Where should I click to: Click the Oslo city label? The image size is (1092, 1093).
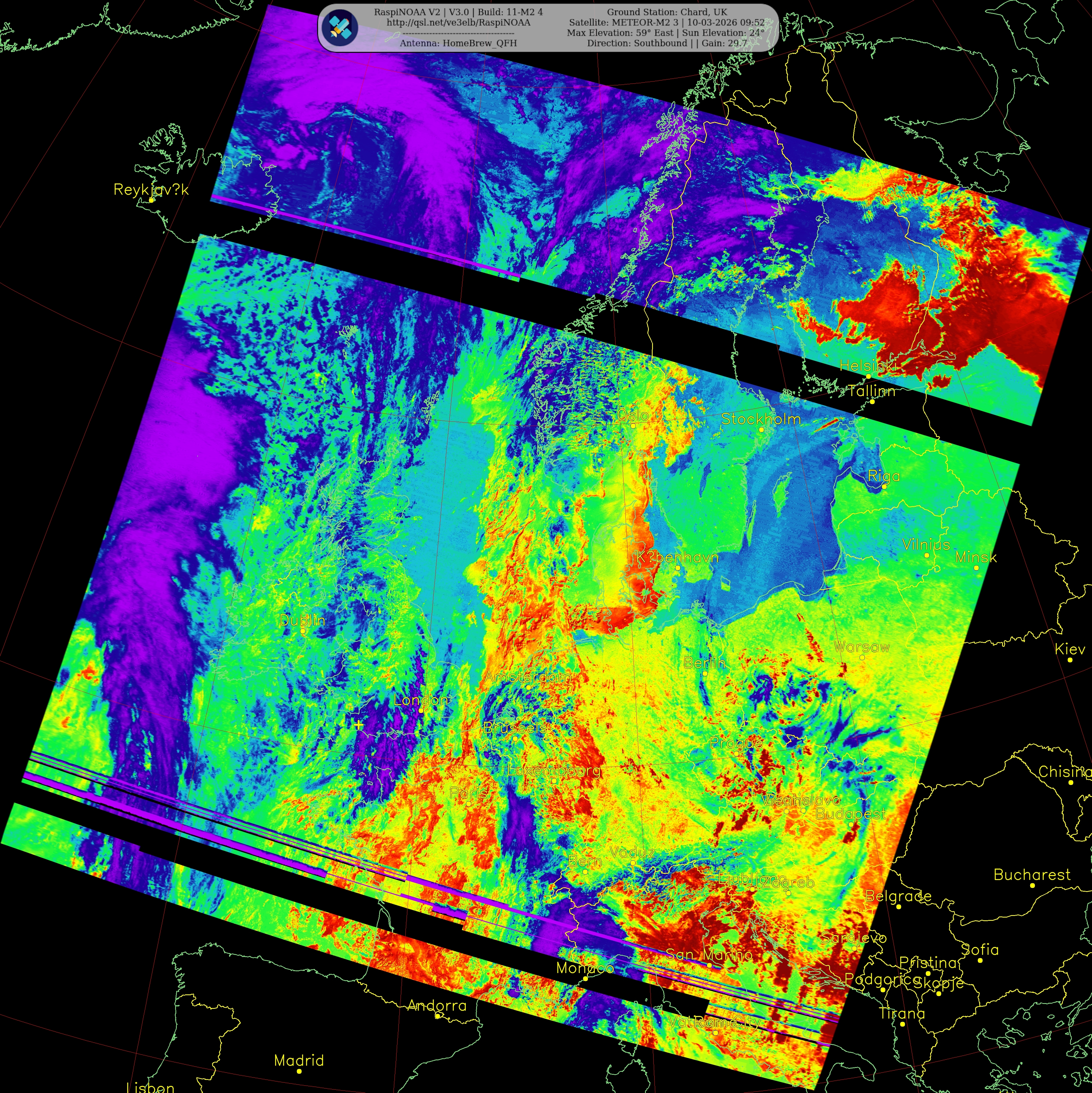click(632, 415)
